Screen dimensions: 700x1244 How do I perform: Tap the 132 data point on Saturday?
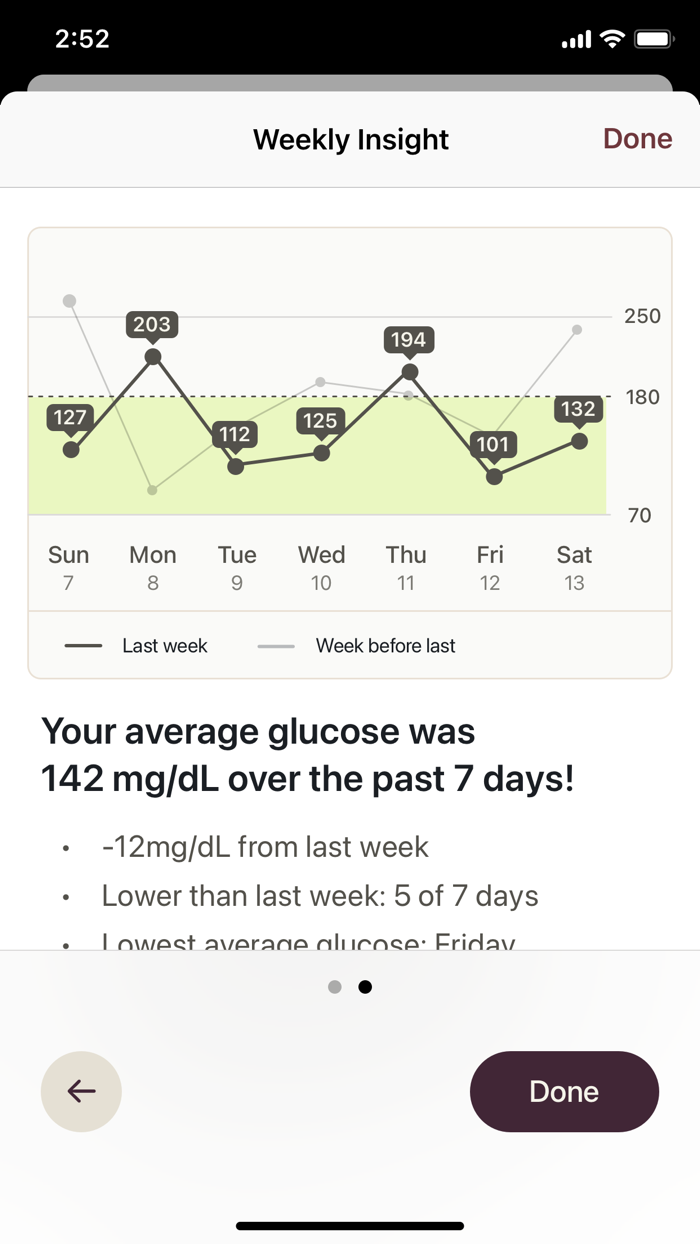coord(579,441)
